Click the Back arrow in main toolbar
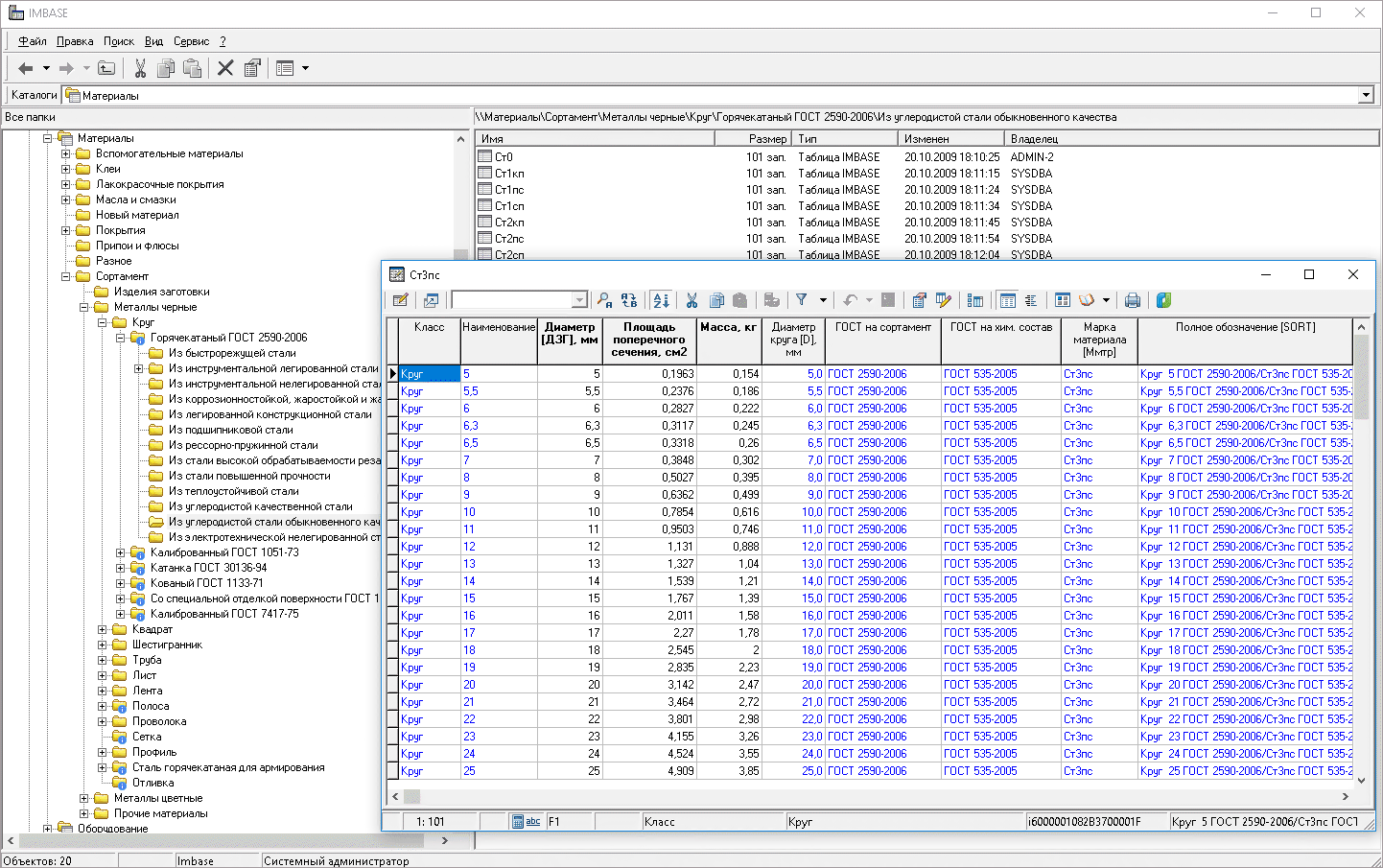Image resolution: width=1383 pixels, height=868 pixels. click(26, 68)
